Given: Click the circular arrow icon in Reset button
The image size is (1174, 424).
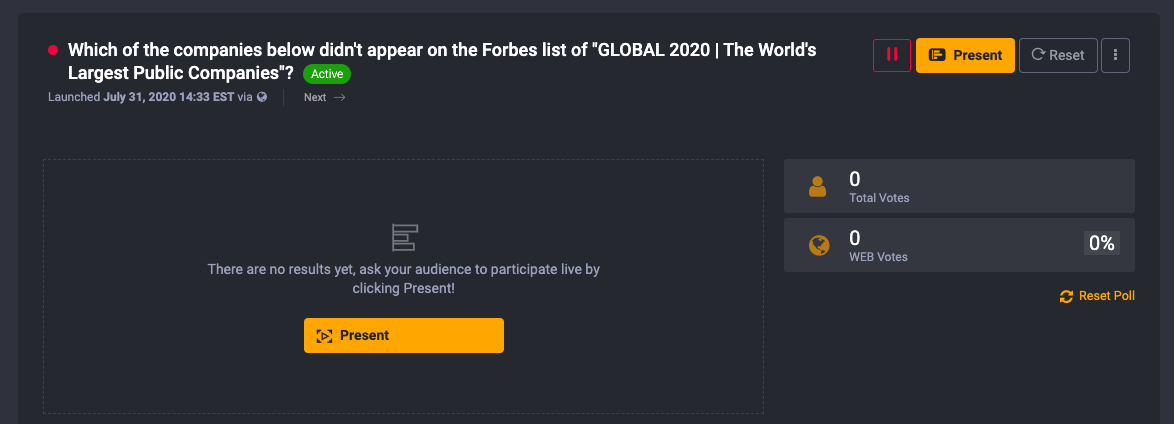Looking at the screenshot, I should (x=1038, y=55).
